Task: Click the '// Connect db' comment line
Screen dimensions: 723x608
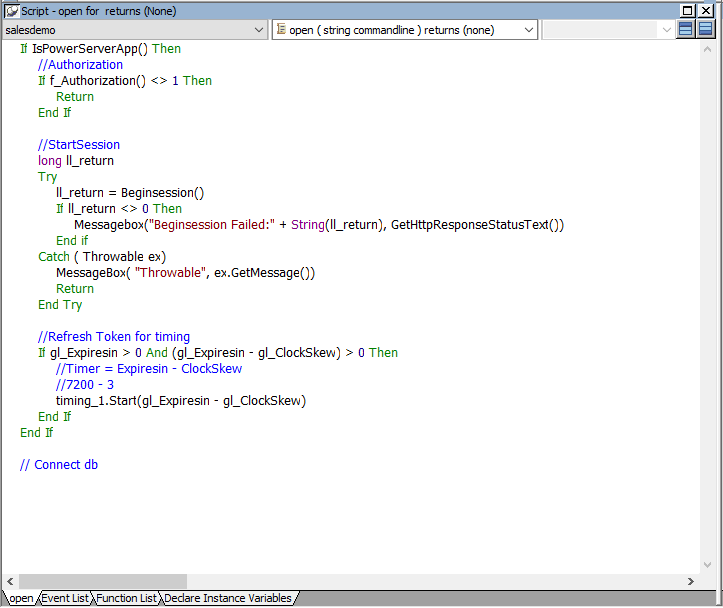Action: 59,465
